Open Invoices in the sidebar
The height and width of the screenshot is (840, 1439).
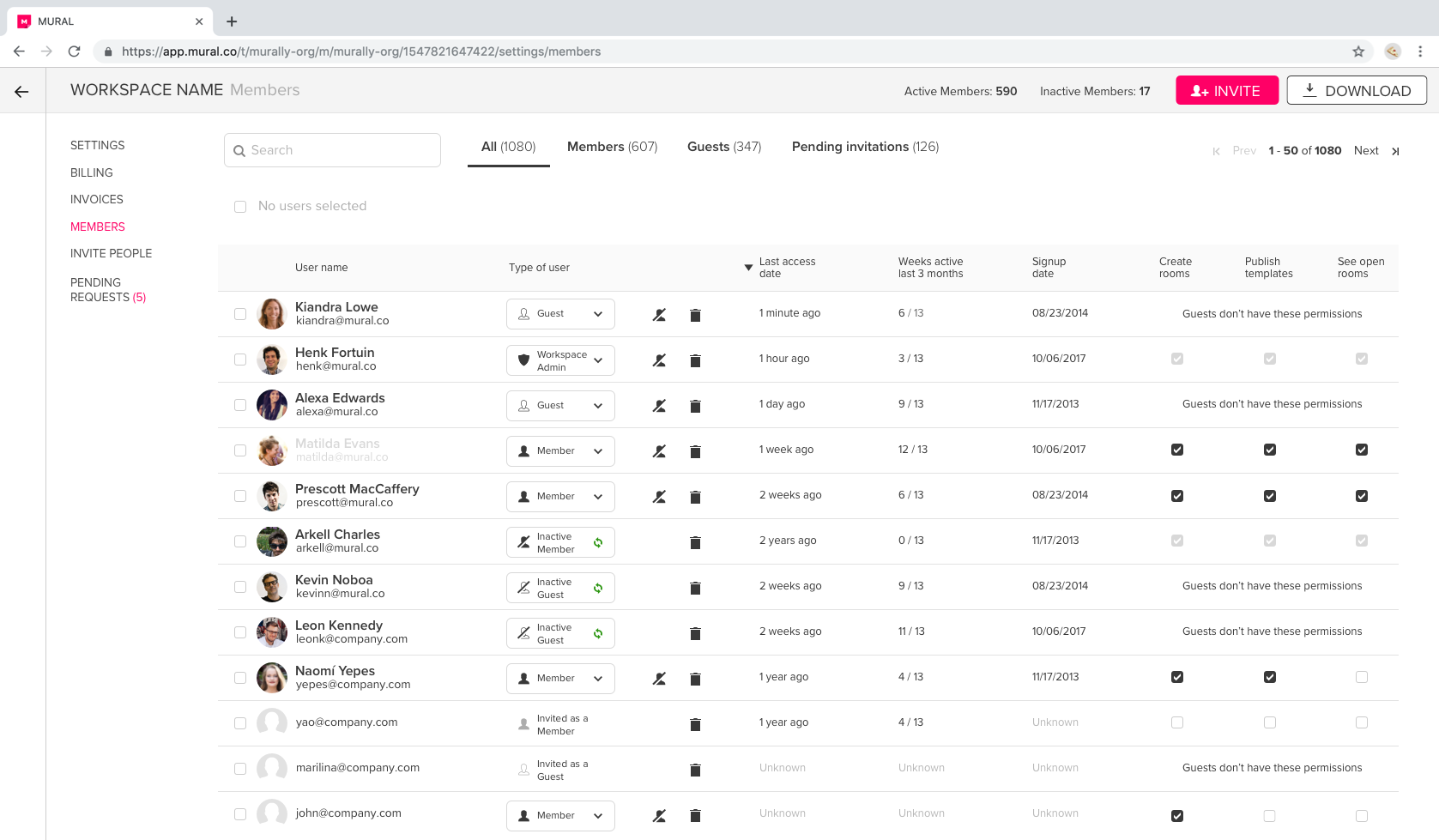click(97, 199)
